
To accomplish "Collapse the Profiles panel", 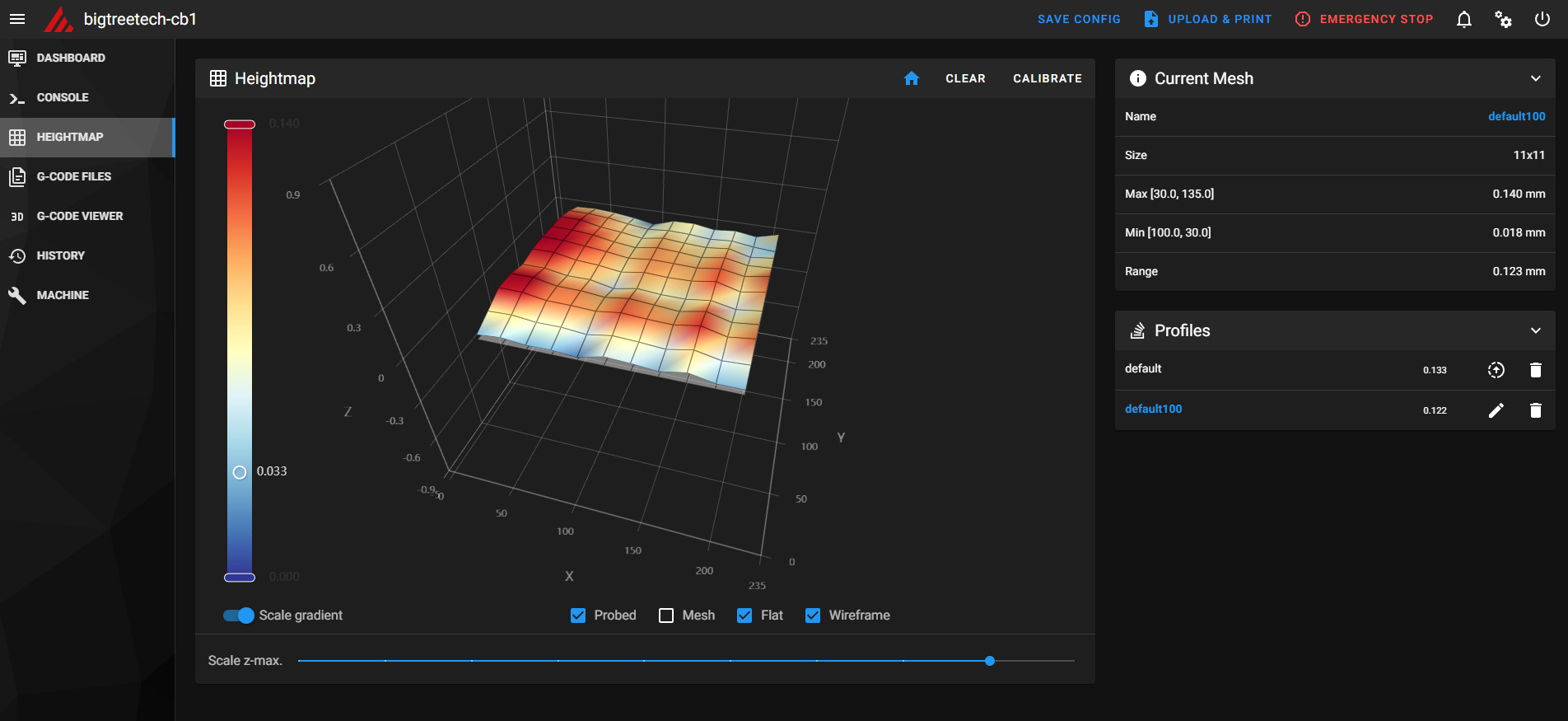I will 1536,330.
